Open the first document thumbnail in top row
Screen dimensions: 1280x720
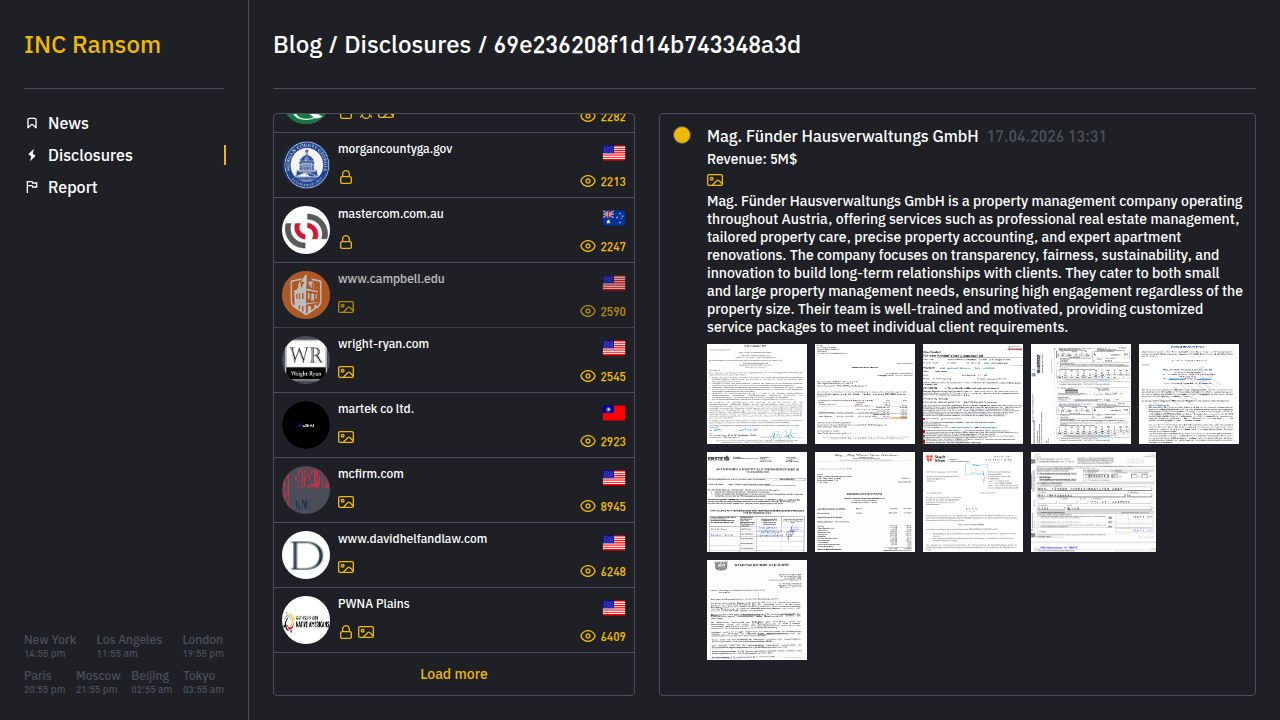(x=757, y=394)
